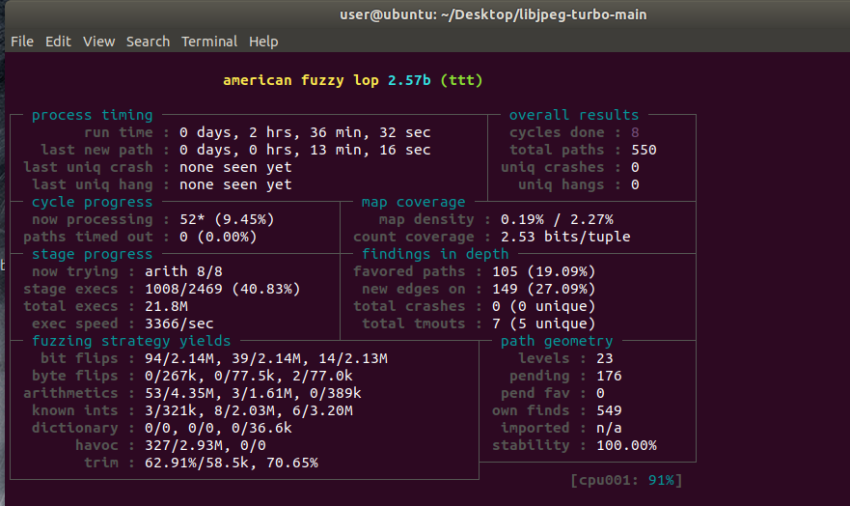The height and width of the screenshot is (506, 850).
Task: Click uniq crashes value '0'
Action: coord(635,167)
